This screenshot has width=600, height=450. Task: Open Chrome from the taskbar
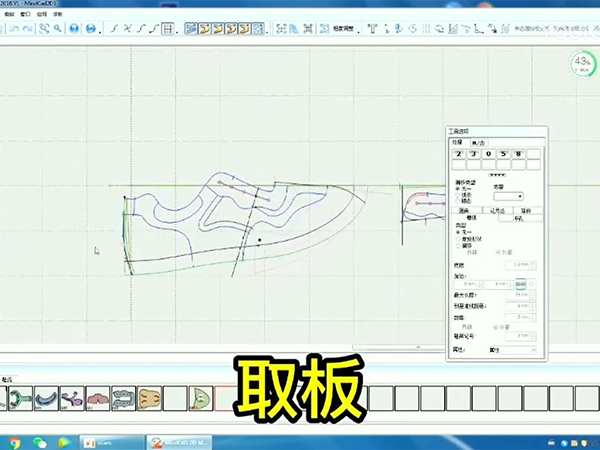tap(14, 443)
